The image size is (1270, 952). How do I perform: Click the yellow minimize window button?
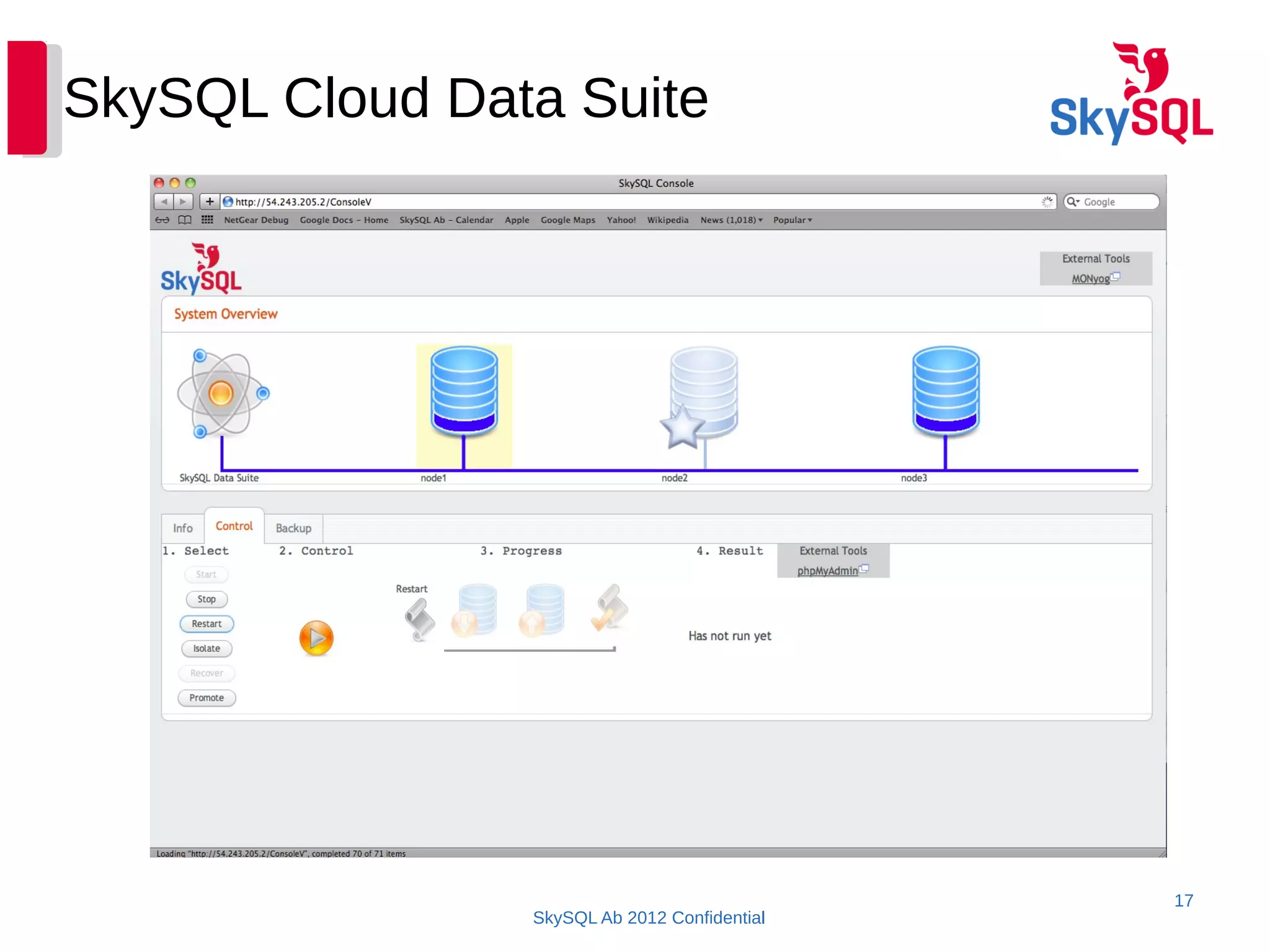pyautogui.click(x=175, y=183)
